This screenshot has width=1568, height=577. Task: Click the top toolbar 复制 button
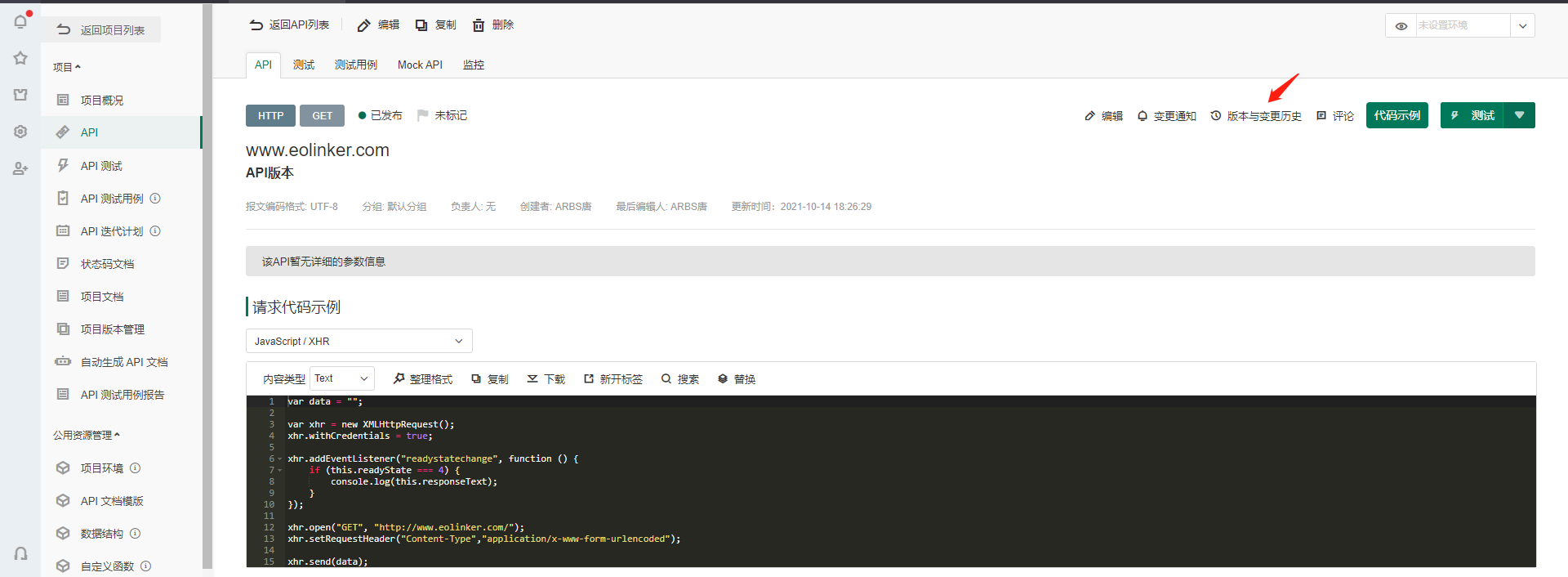coord(435,25)
